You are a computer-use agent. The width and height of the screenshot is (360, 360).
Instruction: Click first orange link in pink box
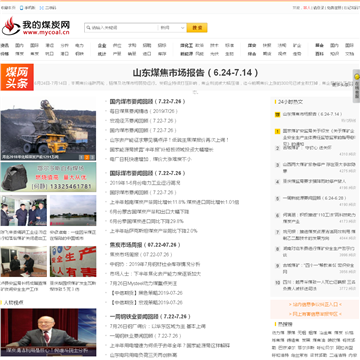pos(315,304)
